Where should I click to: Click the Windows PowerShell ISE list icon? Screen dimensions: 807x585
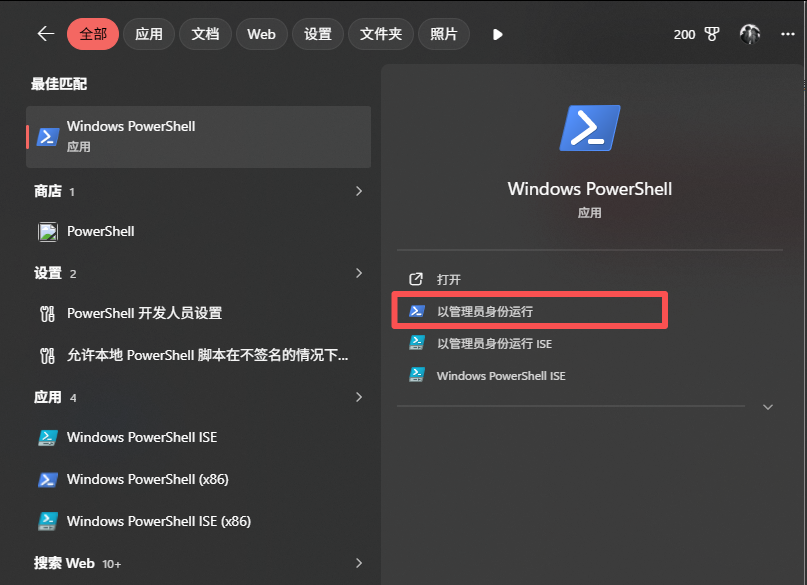coord(48,437)
